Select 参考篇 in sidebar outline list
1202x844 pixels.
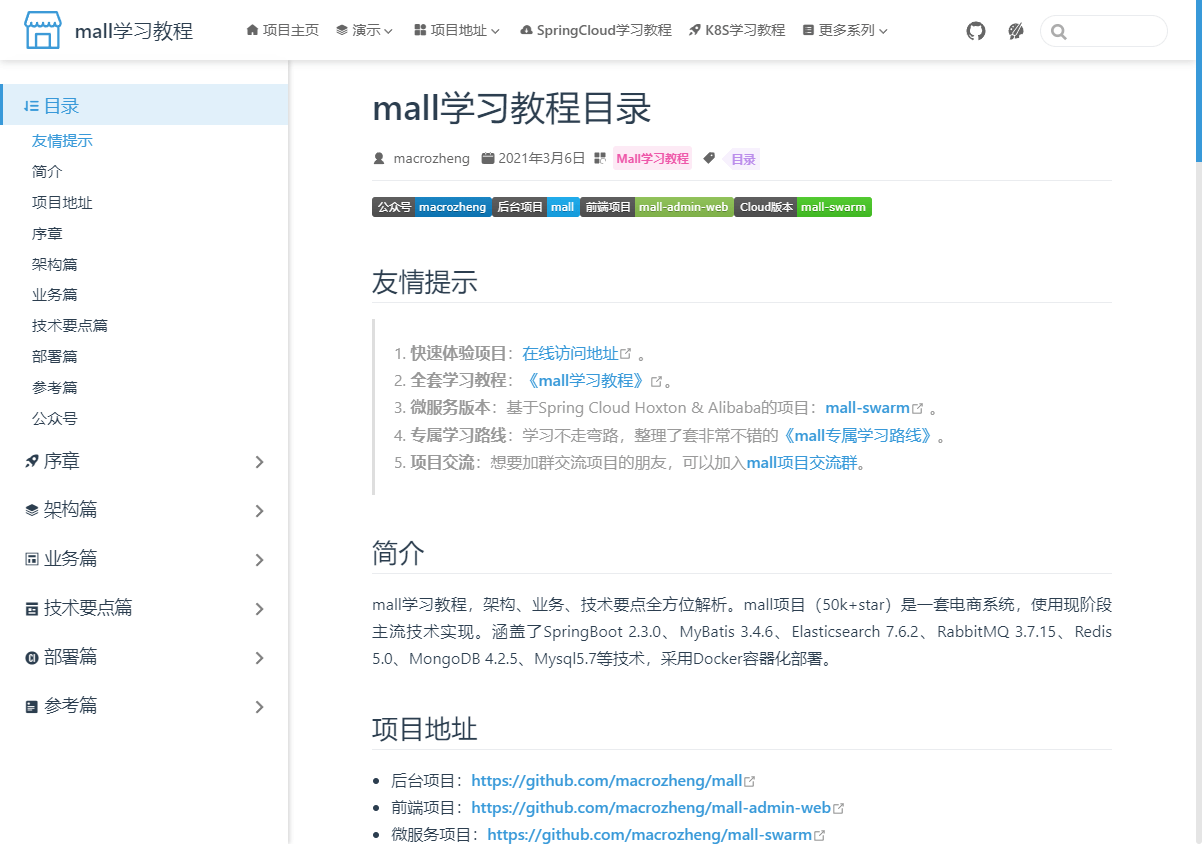55,388
